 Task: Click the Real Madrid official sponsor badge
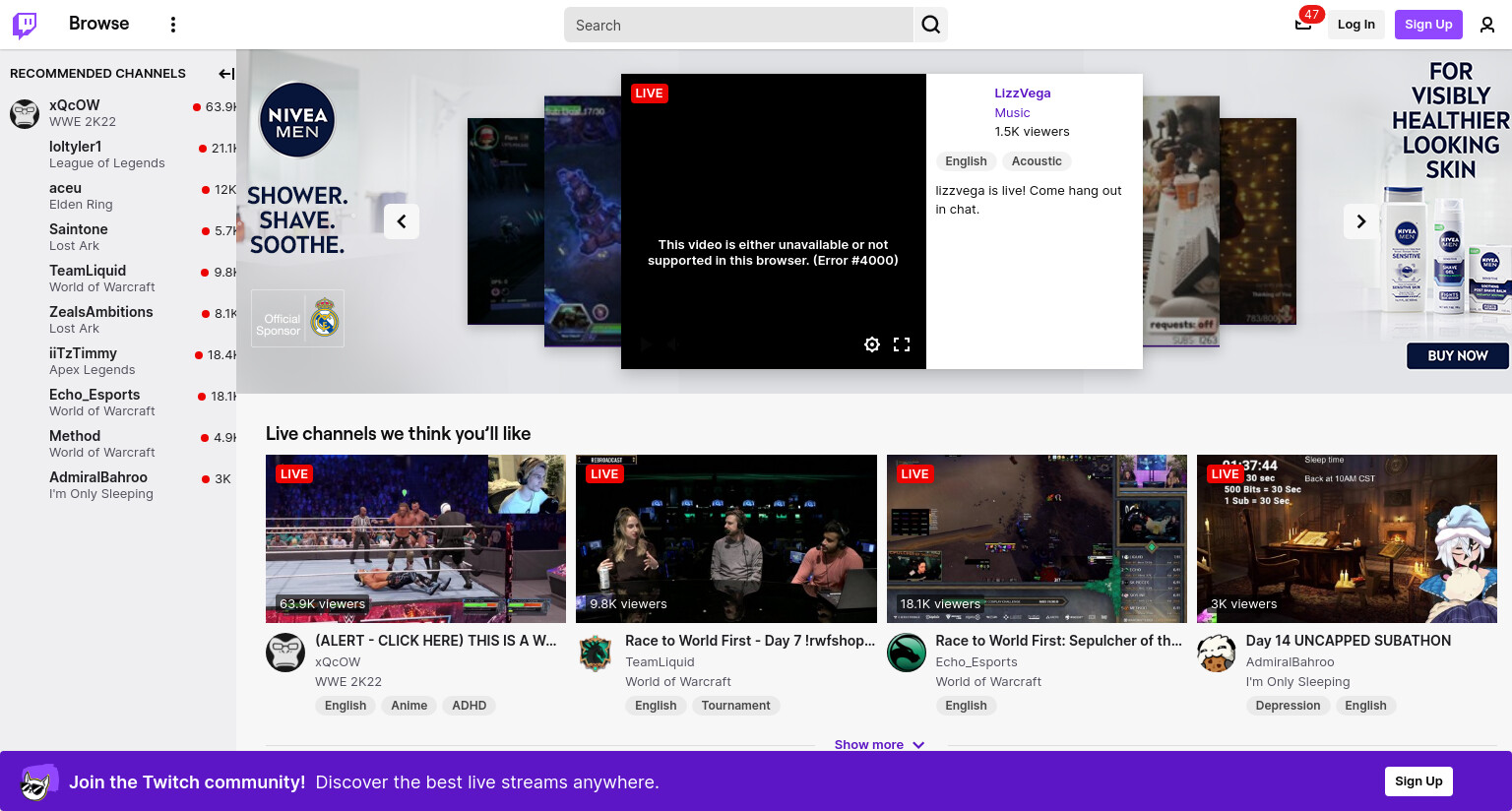tap(297, 318)
